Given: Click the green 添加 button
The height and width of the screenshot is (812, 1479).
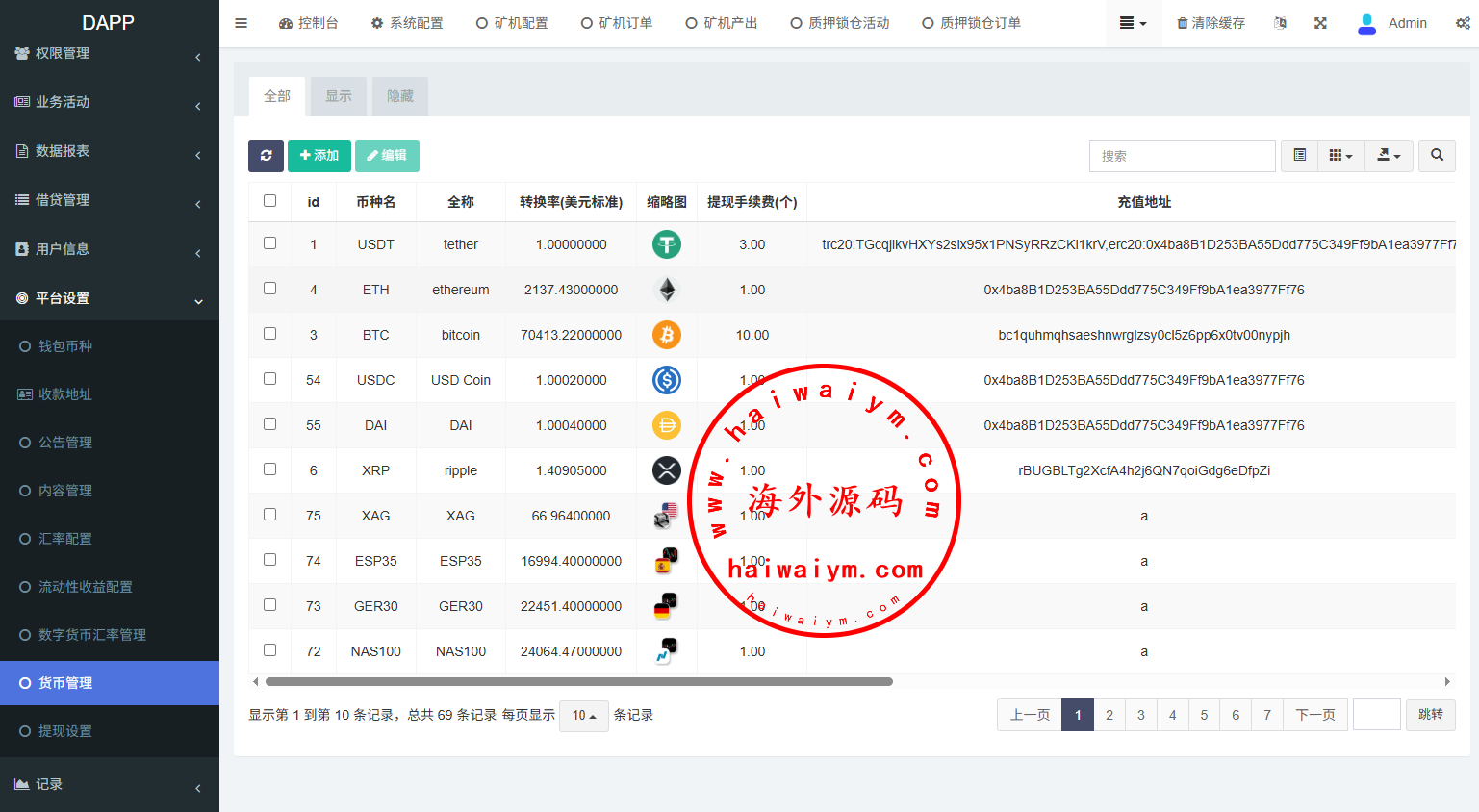Looking at the screenshot, I should (319, 156).
